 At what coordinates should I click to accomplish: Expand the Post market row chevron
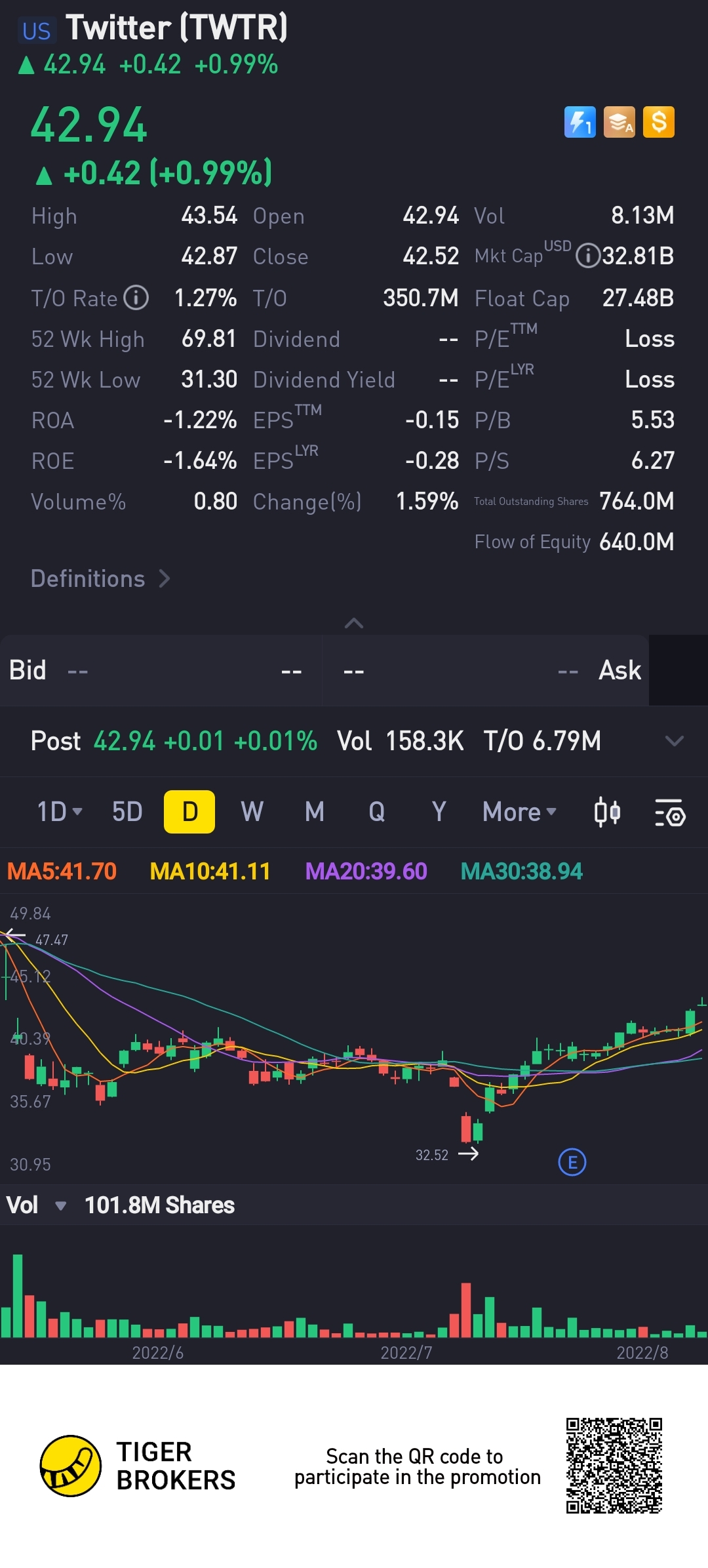675,741
